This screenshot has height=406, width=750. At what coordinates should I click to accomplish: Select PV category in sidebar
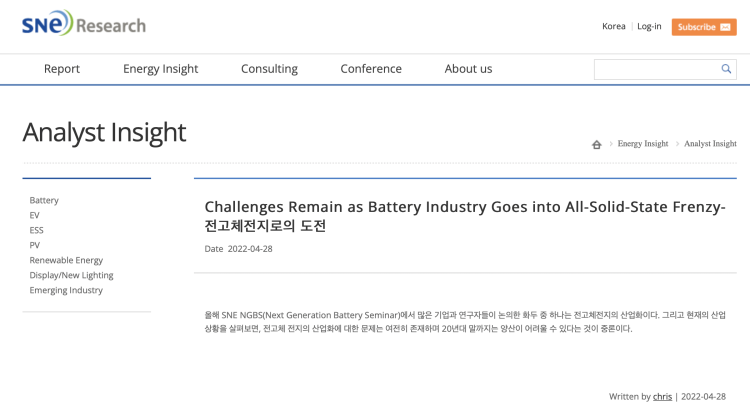click(x=35, y=245)
